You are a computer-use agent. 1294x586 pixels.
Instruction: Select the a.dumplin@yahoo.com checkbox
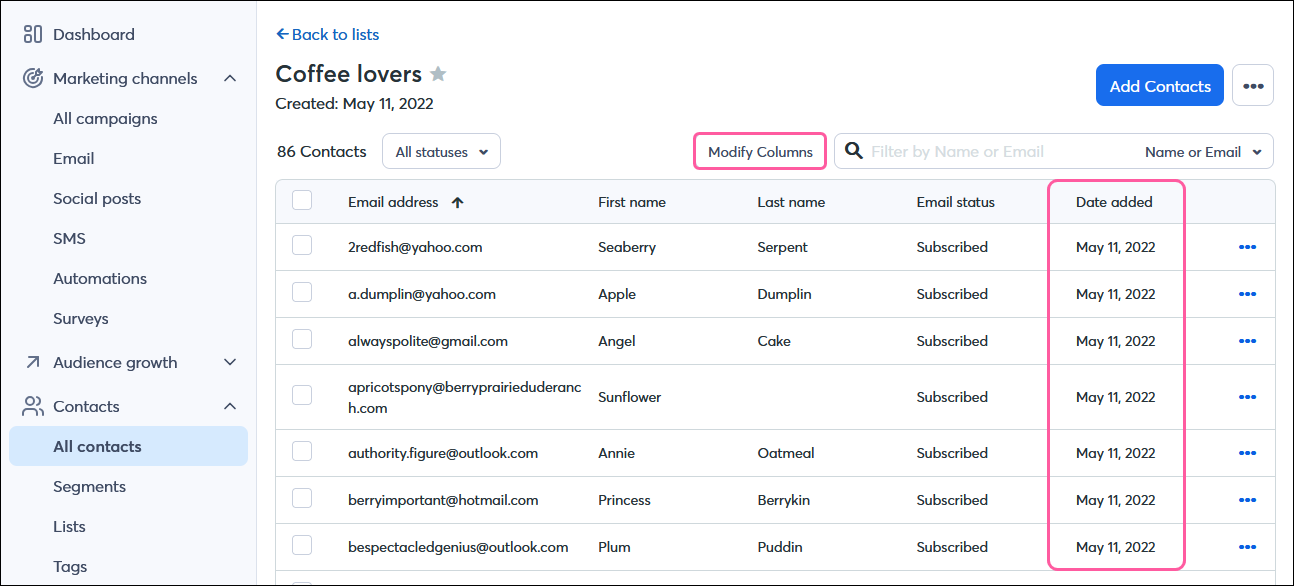pos(302,293)
